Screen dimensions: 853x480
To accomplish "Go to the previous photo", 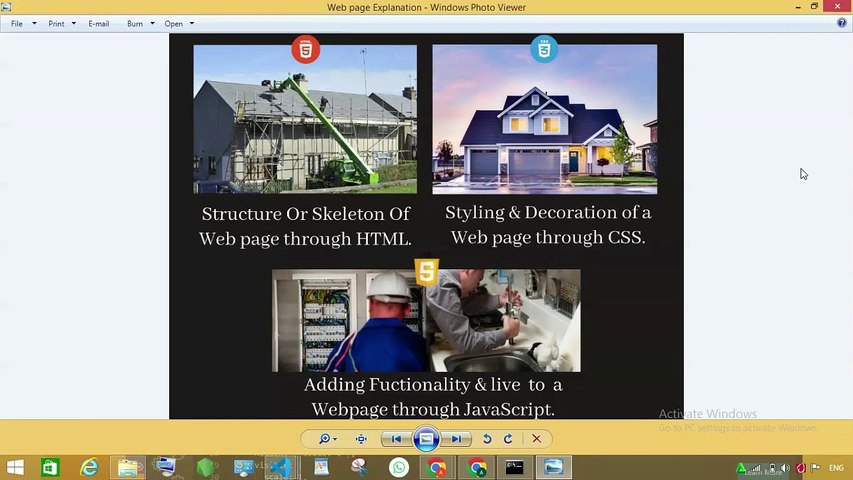I will (396, 439).
